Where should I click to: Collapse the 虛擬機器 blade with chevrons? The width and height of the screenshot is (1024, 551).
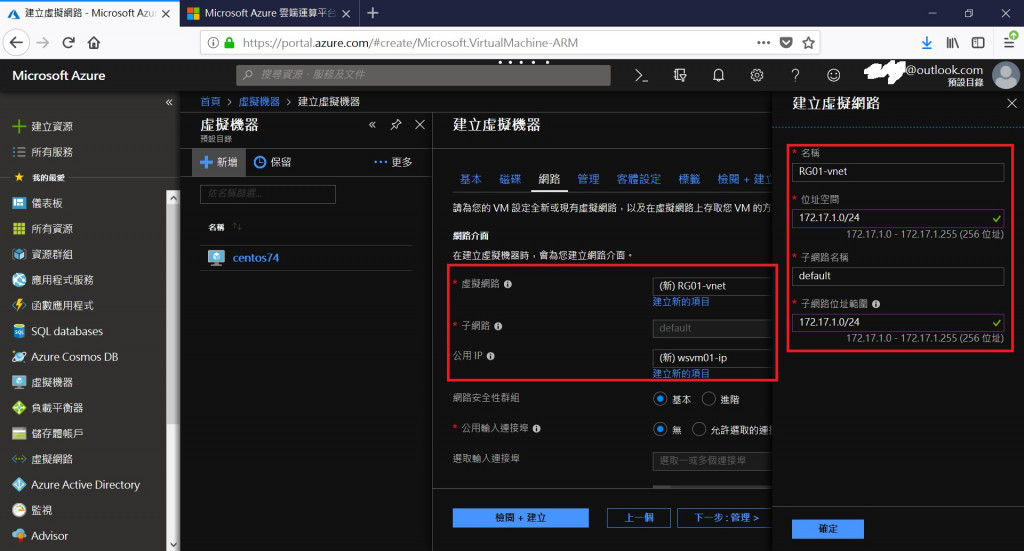pyautogui.click(x=372, y=125)
